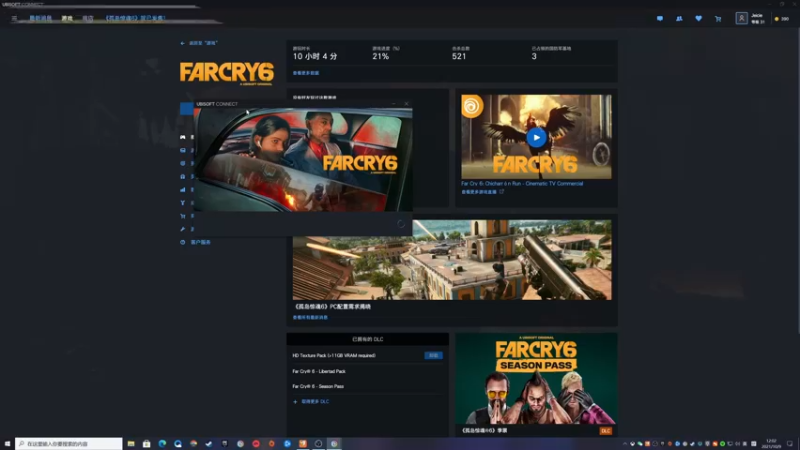Open the hamburger menu in the top bar
This screenshot has width=800, height=450.
[x=14, y=18]
